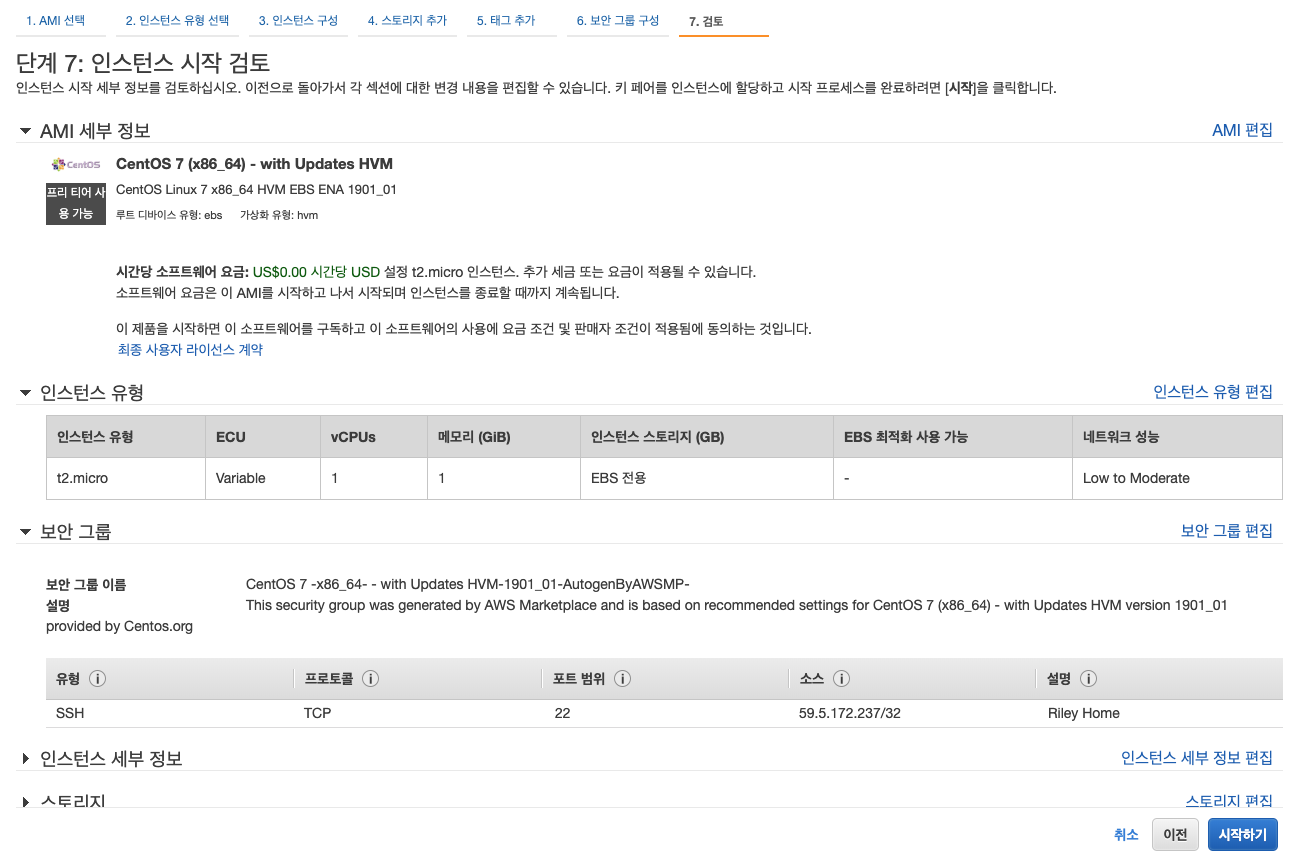
Task: Click the 이전 button
Action: click(1175, 834)
